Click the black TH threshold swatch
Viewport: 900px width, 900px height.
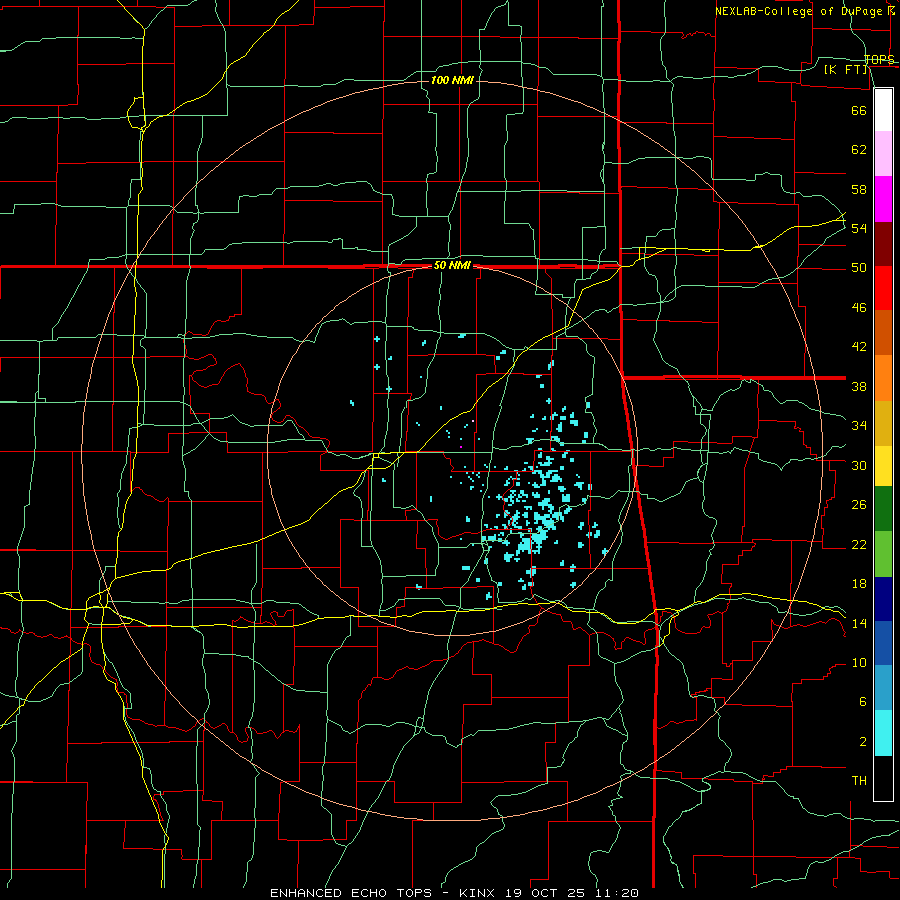[x=883, y=778]
